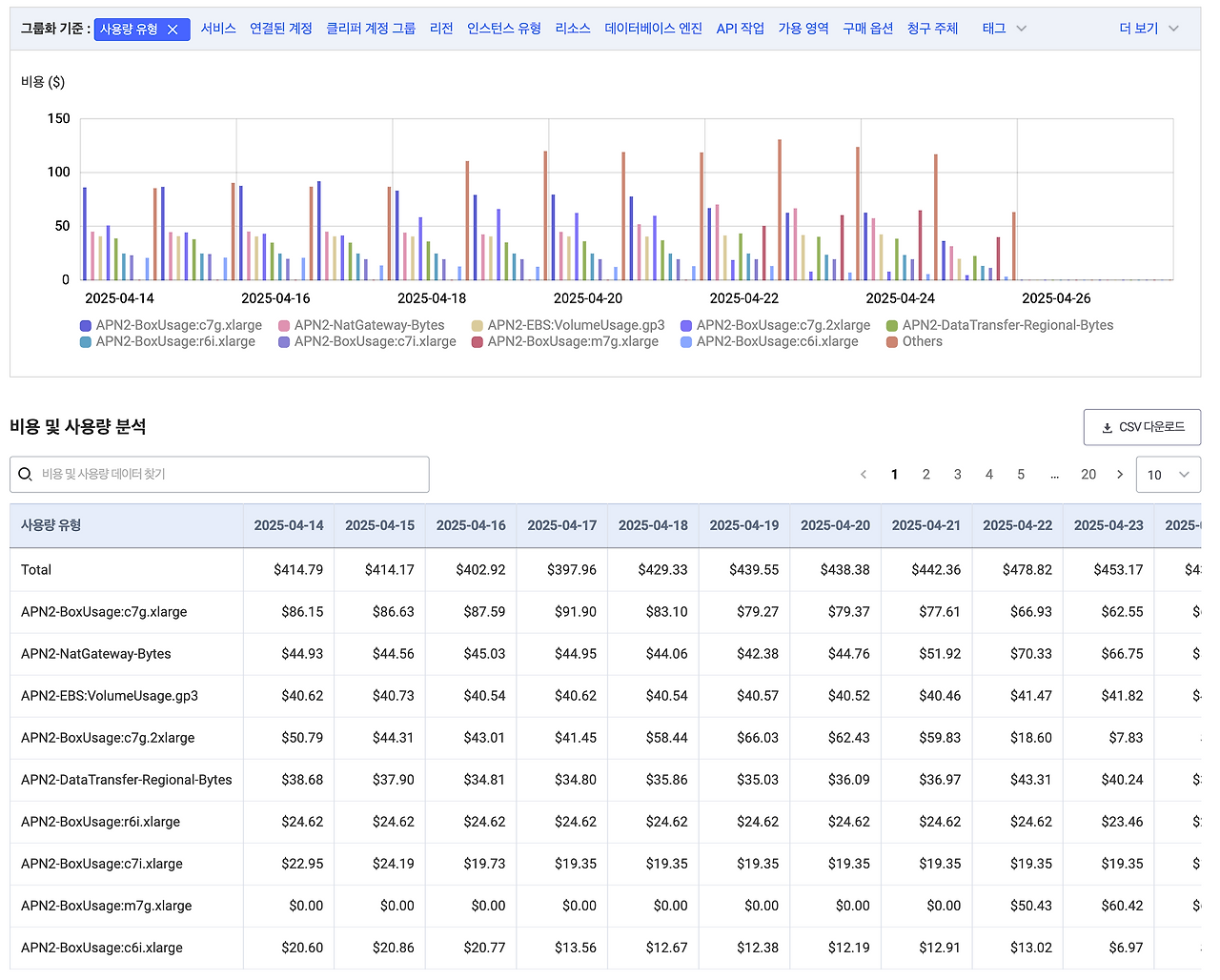Click the 2025-04-18 chart axis label
1220x980 pixels.
click(x=432, y=298)
